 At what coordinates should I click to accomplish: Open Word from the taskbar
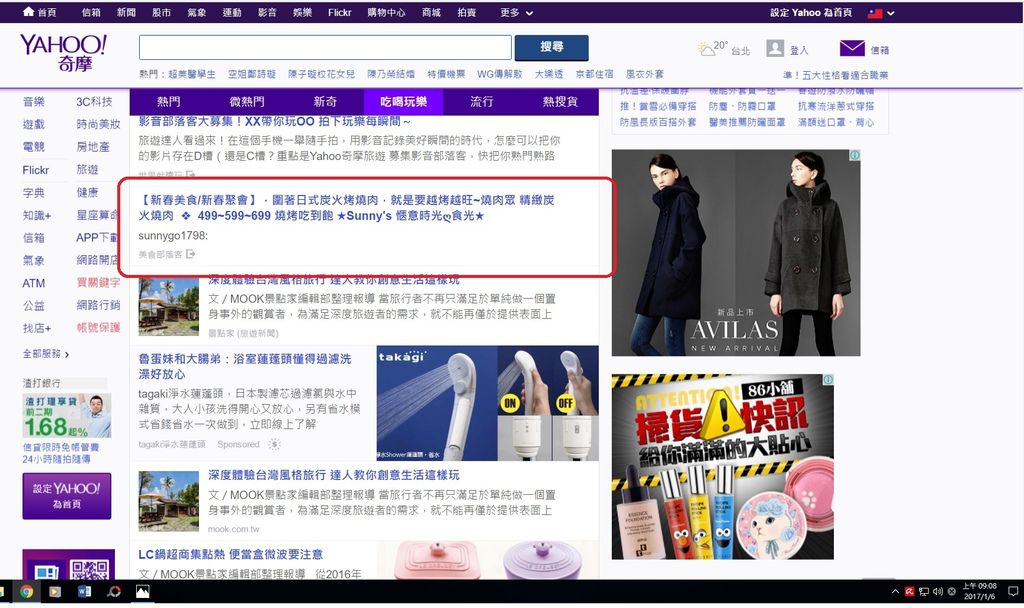[84, 592]
